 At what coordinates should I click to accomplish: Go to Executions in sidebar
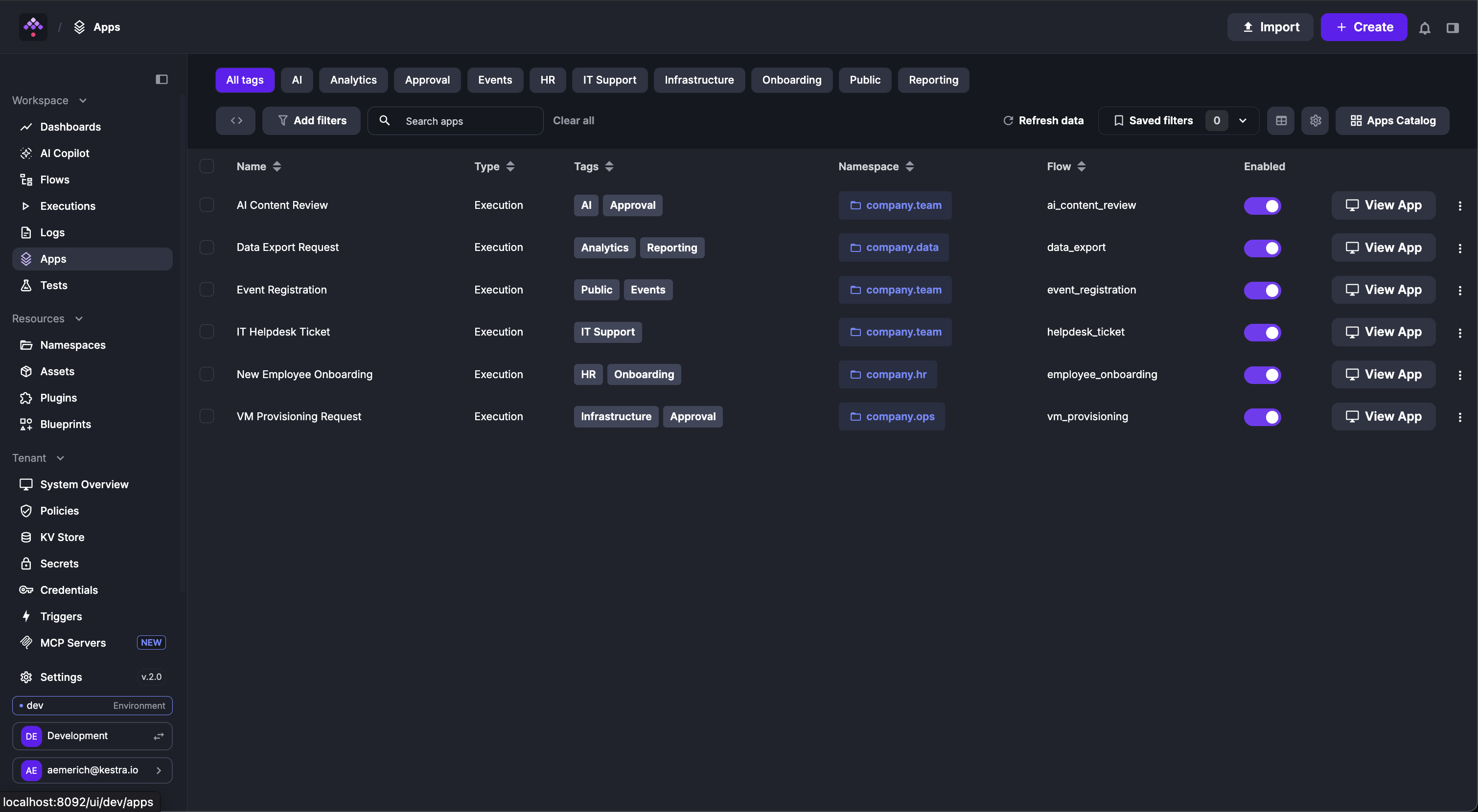[x=92, y=206]
